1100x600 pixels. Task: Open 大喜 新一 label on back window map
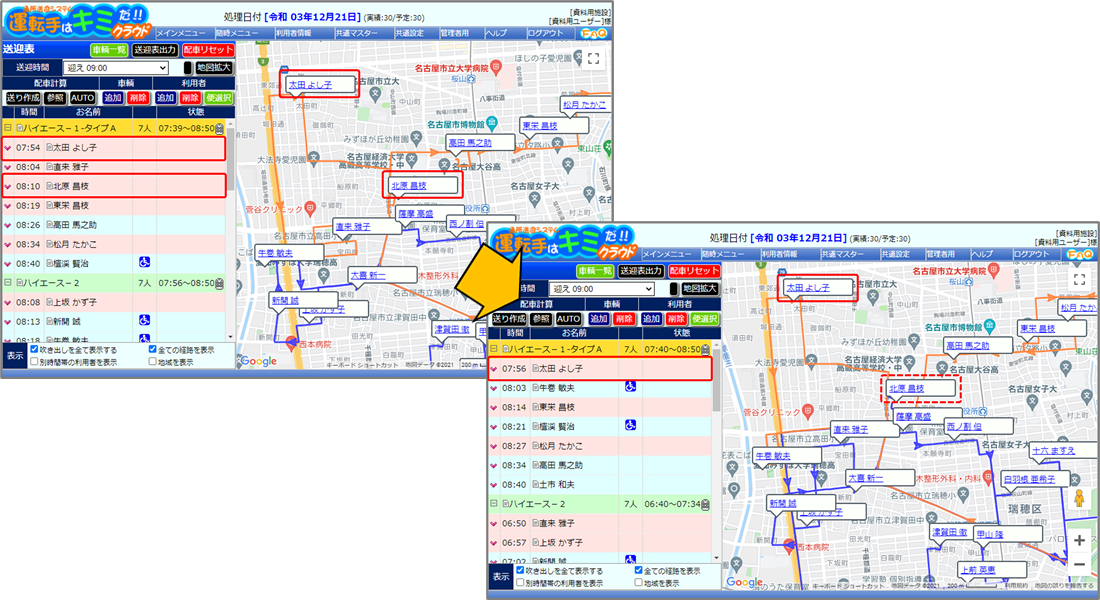(368, 275)
